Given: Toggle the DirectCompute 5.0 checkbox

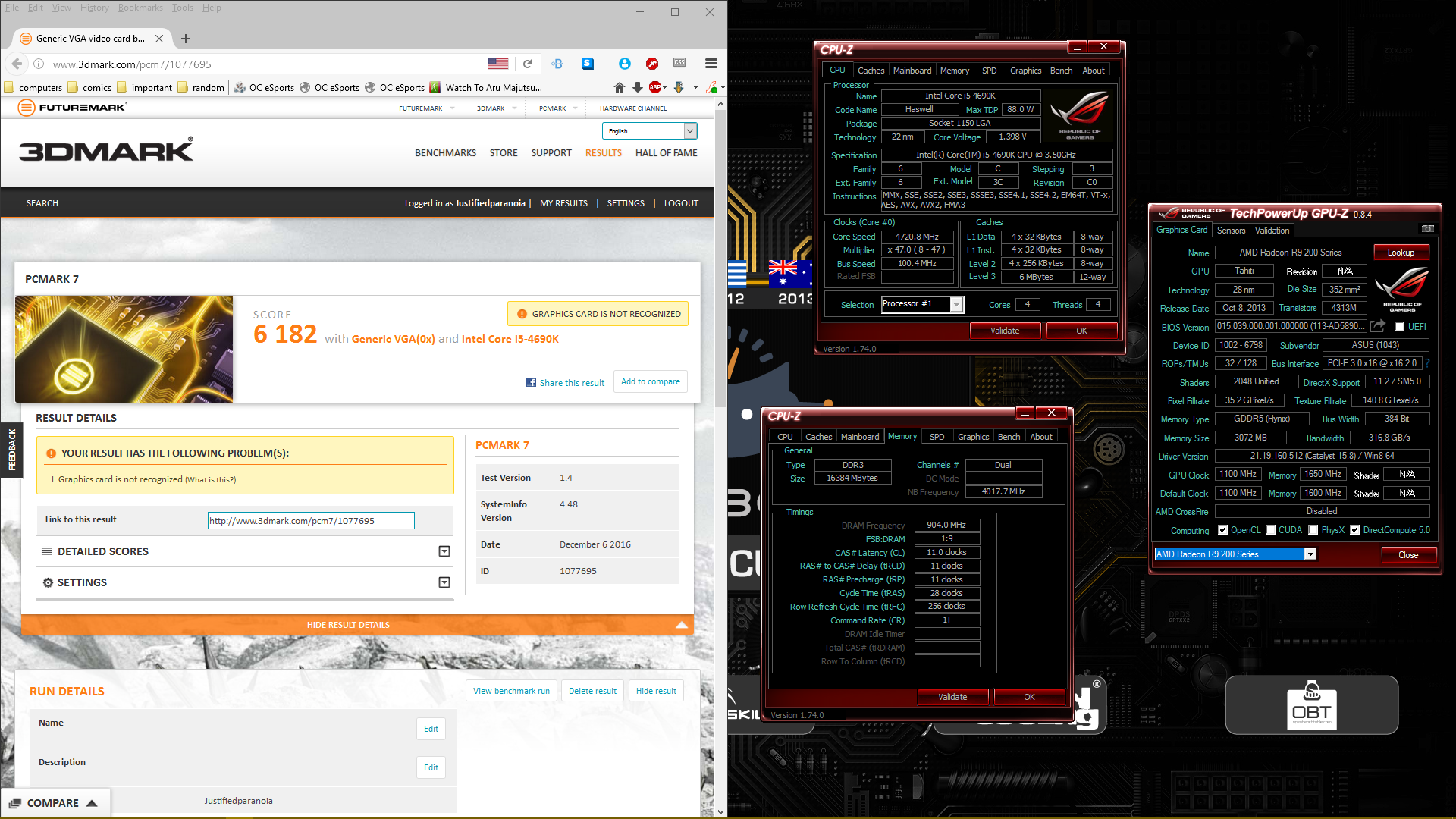Looking at the screenshot, I should point(1354,530).
